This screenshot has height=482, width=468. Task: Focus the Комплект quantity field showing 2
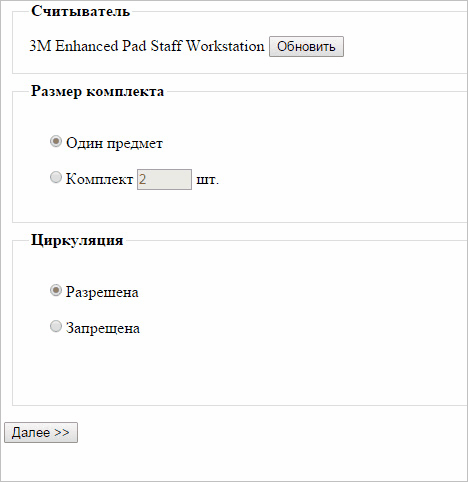(x=164, y=180)
